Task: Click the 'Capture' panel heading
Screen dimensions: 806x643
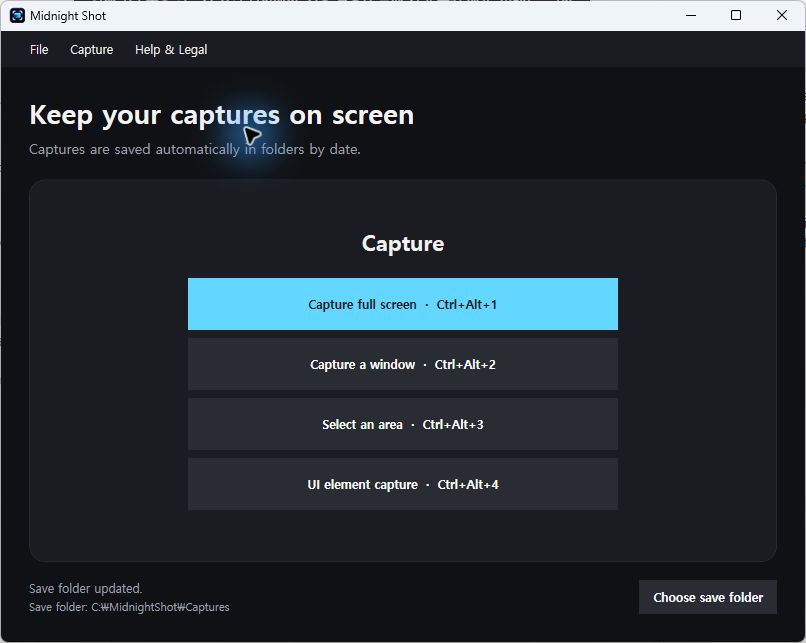Action: (402, 244)
